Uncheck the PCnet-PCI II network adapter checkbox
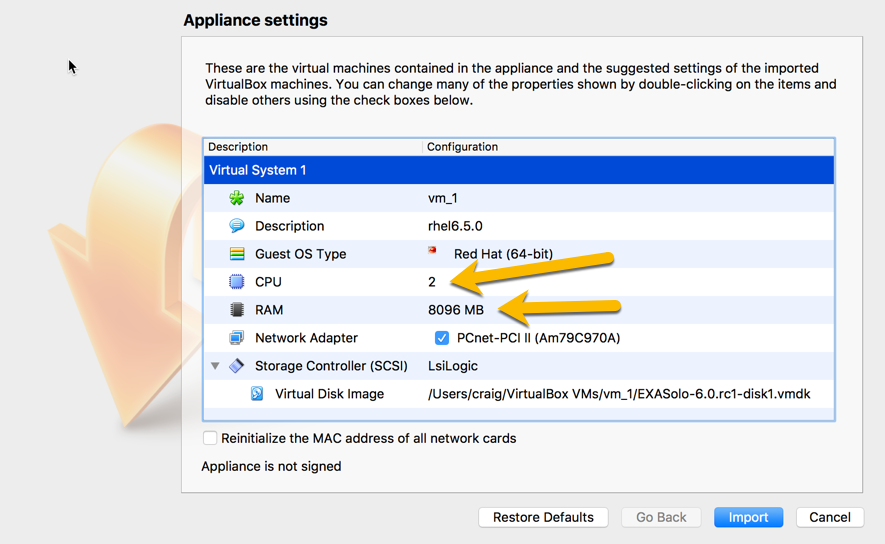 coord(441,338)
